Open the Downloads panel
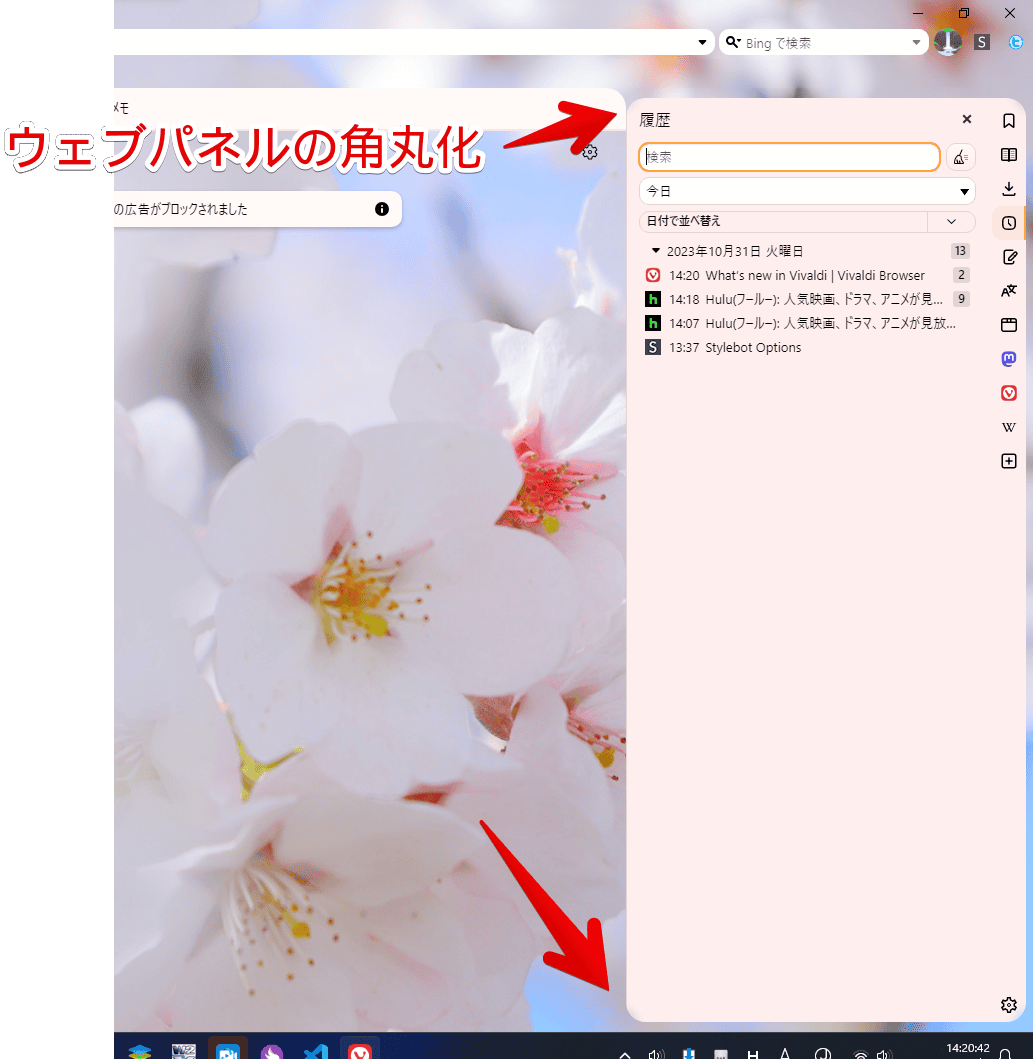Screen dimensions: 1033x1059 click(1009, 189)
